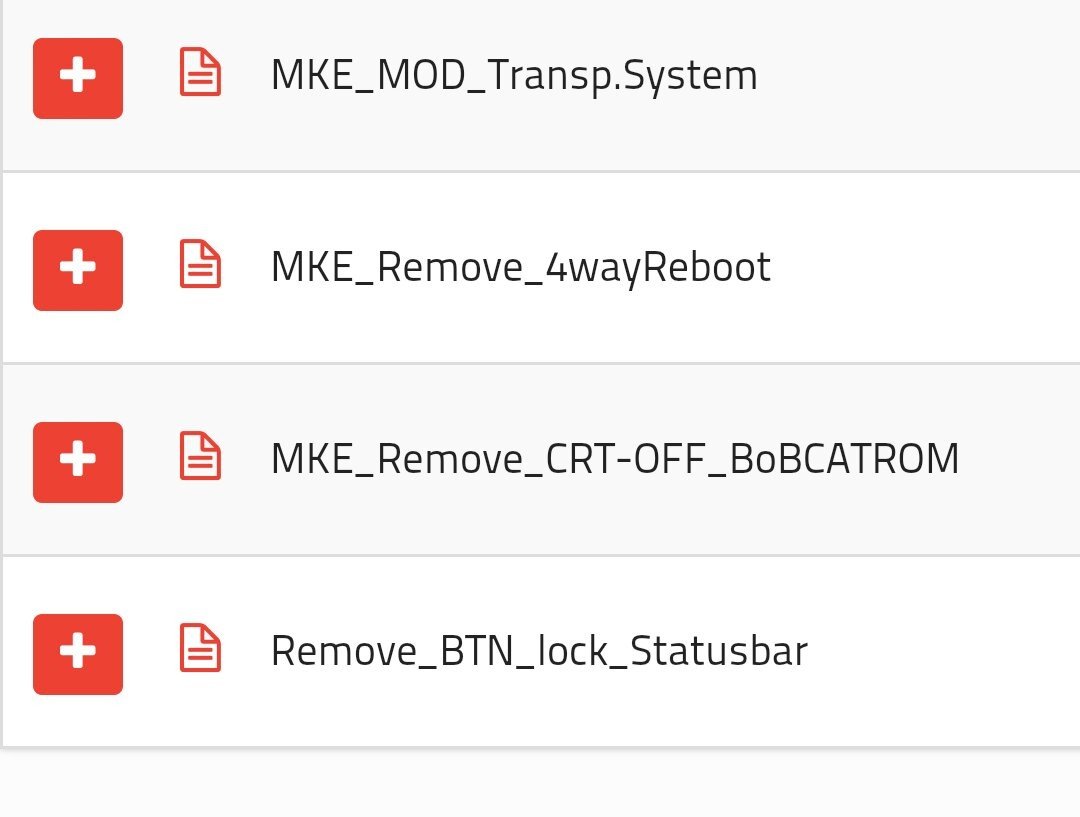Select empty space right of Remove_BTN_lock_Statusbar text
This screenshot has height=817, width=1080.
pos(944,652)
